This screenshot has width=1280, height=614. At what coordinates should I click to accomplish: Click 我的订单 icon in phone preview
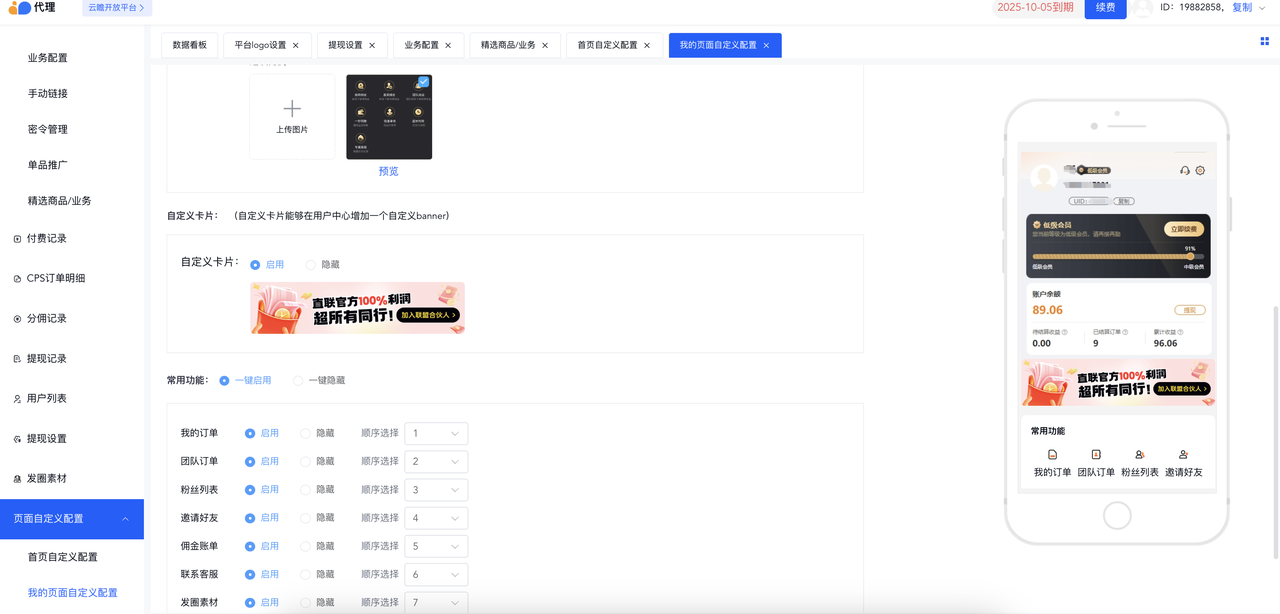[x=1052, y=455]
